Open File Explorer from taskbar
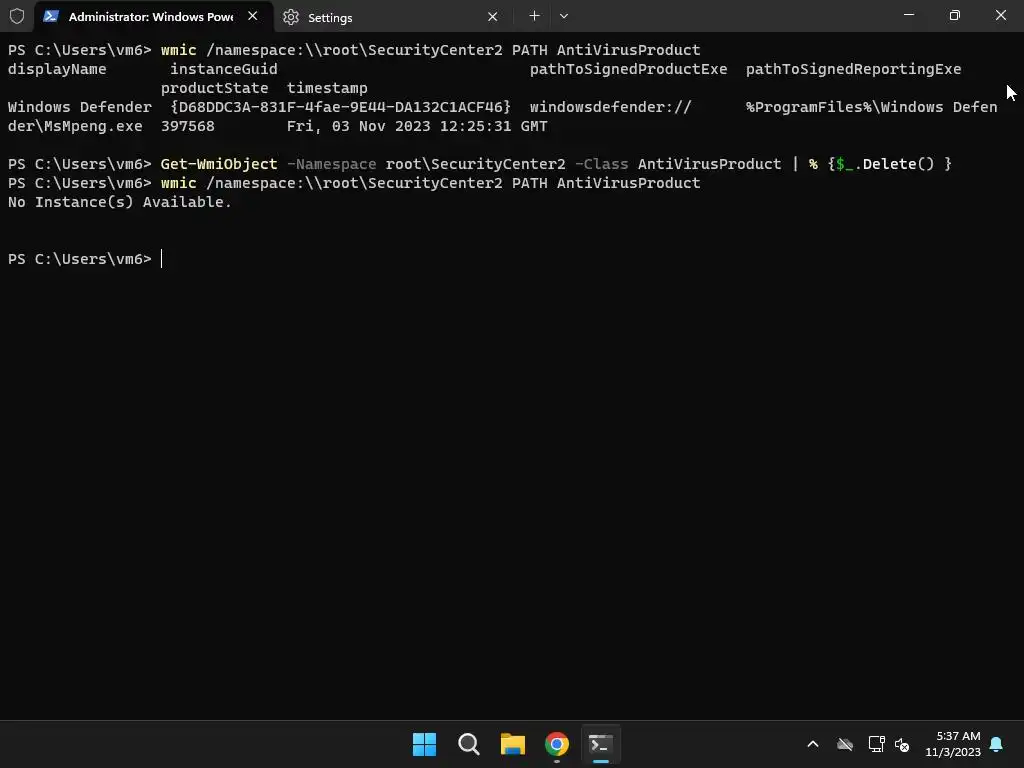1024x768 pixels. pyautogui.click(x=513, y=744)
